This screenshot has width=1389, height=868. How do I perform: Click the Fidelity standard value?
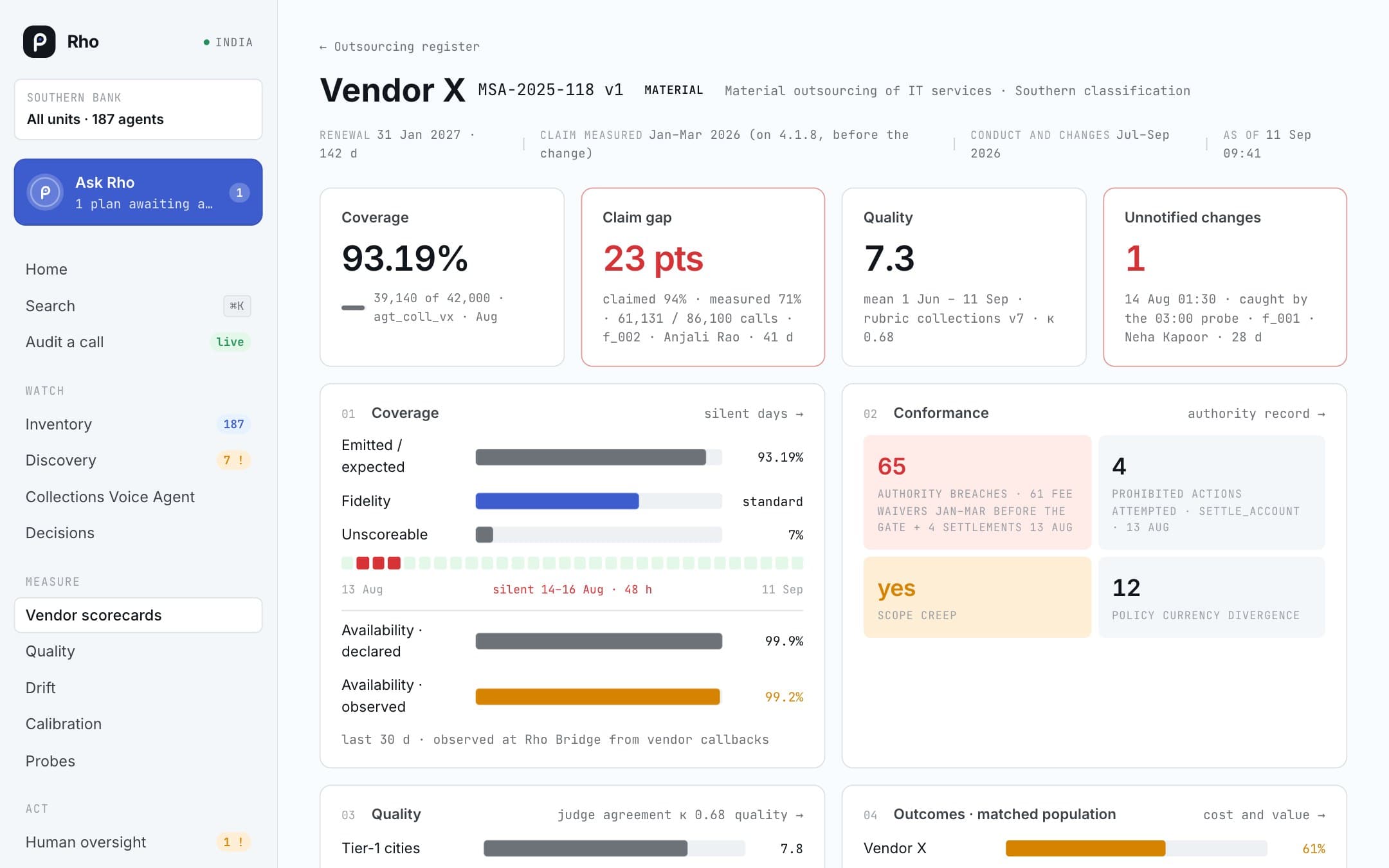coord(772,502)
